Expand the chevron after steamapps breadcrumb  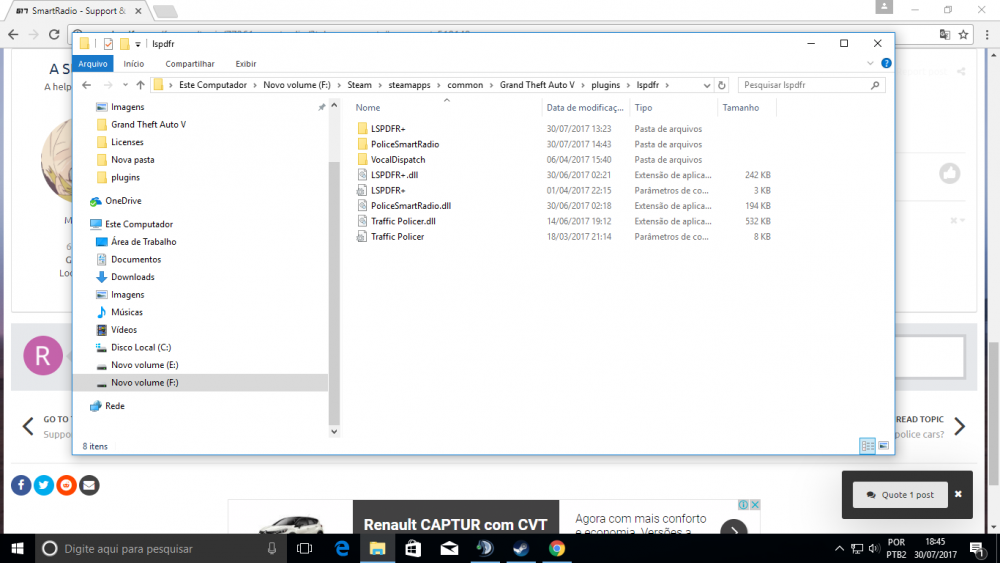click(439, 85)
